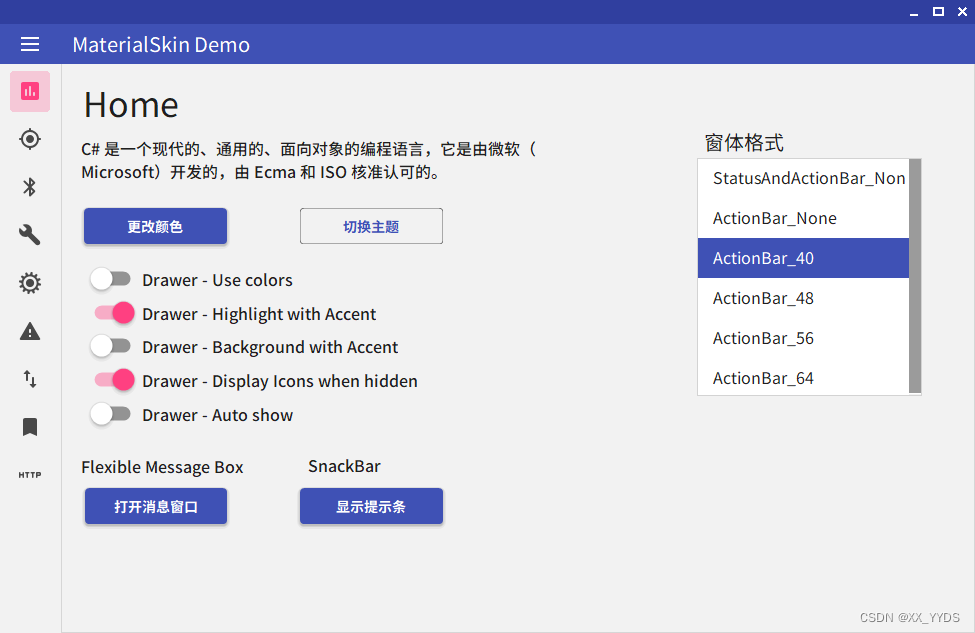Enable Drawer - Auto show switch
The image size is (975, 633).
point(111,414)
